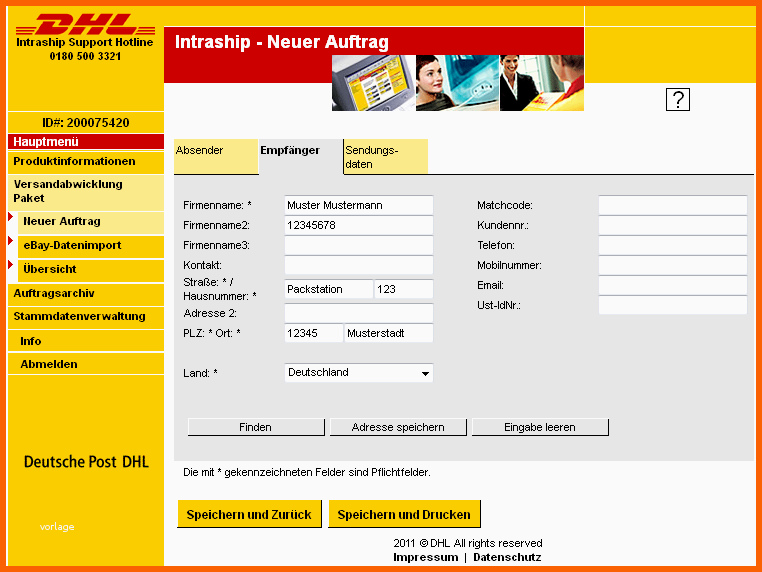Select Versandabwicklung Paket menu entry
Screen dimensions: 762x572
pyautogui.click(x=86, y=191)
